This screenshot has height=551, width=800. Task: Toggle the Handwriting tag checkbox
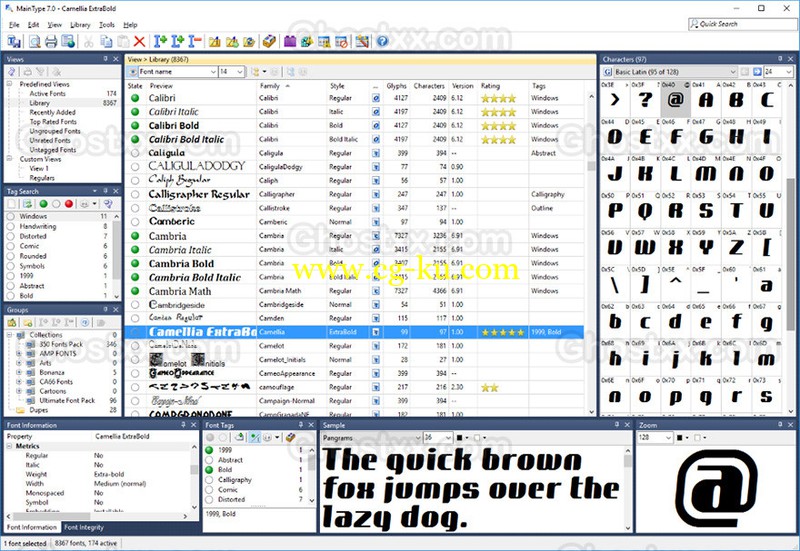click(11, 226)
